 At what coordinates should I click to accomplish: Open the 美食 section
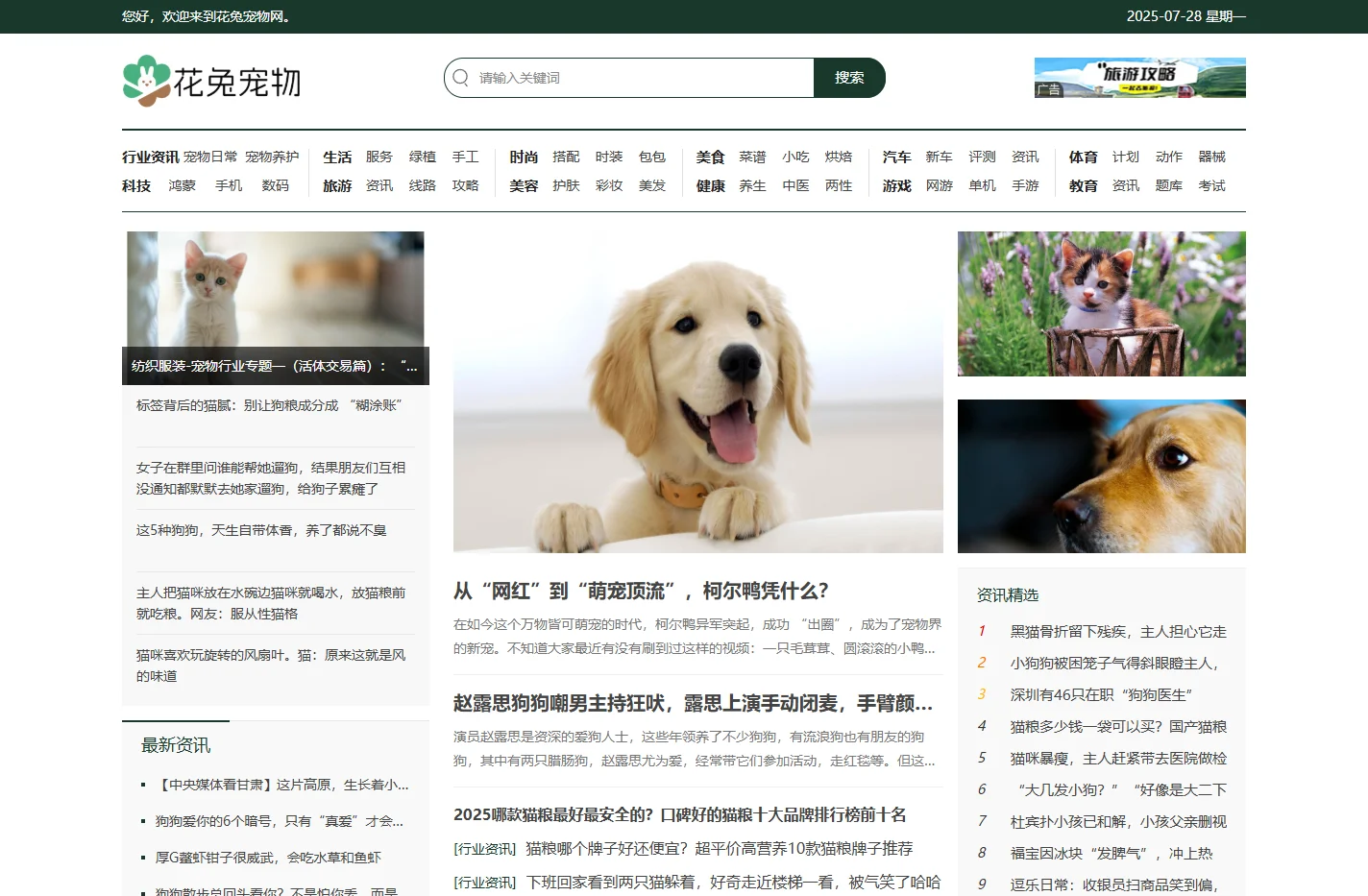tap(711, 157)
